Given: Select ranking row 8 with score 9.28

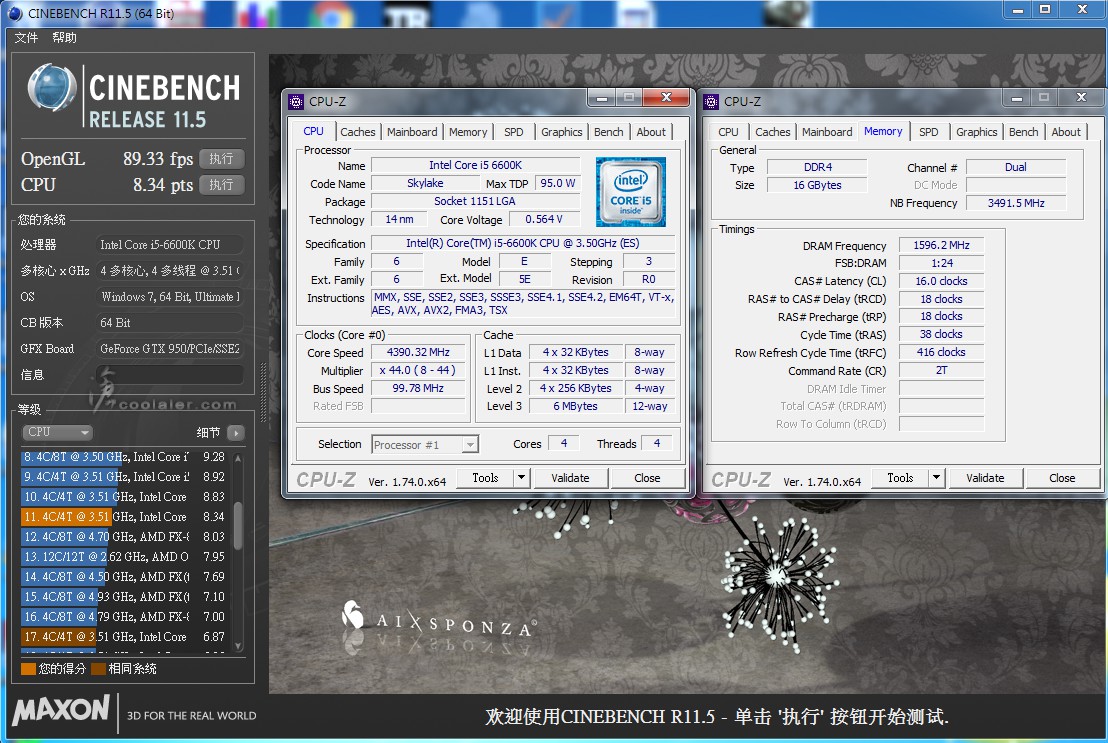Looking at the screenshot, I should pyautogui.click(x=125, y=457).
